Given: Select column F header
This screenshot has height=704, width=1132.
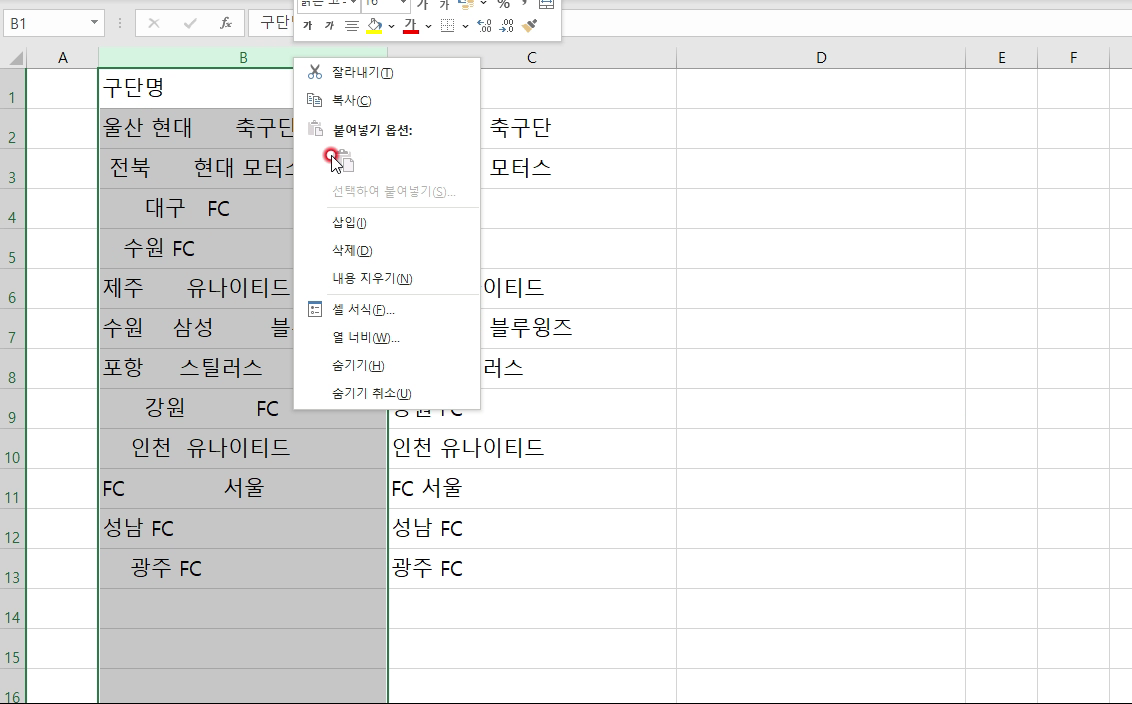Looking at the screenshot, I should pyautogui.click(x=1074, y=58).
